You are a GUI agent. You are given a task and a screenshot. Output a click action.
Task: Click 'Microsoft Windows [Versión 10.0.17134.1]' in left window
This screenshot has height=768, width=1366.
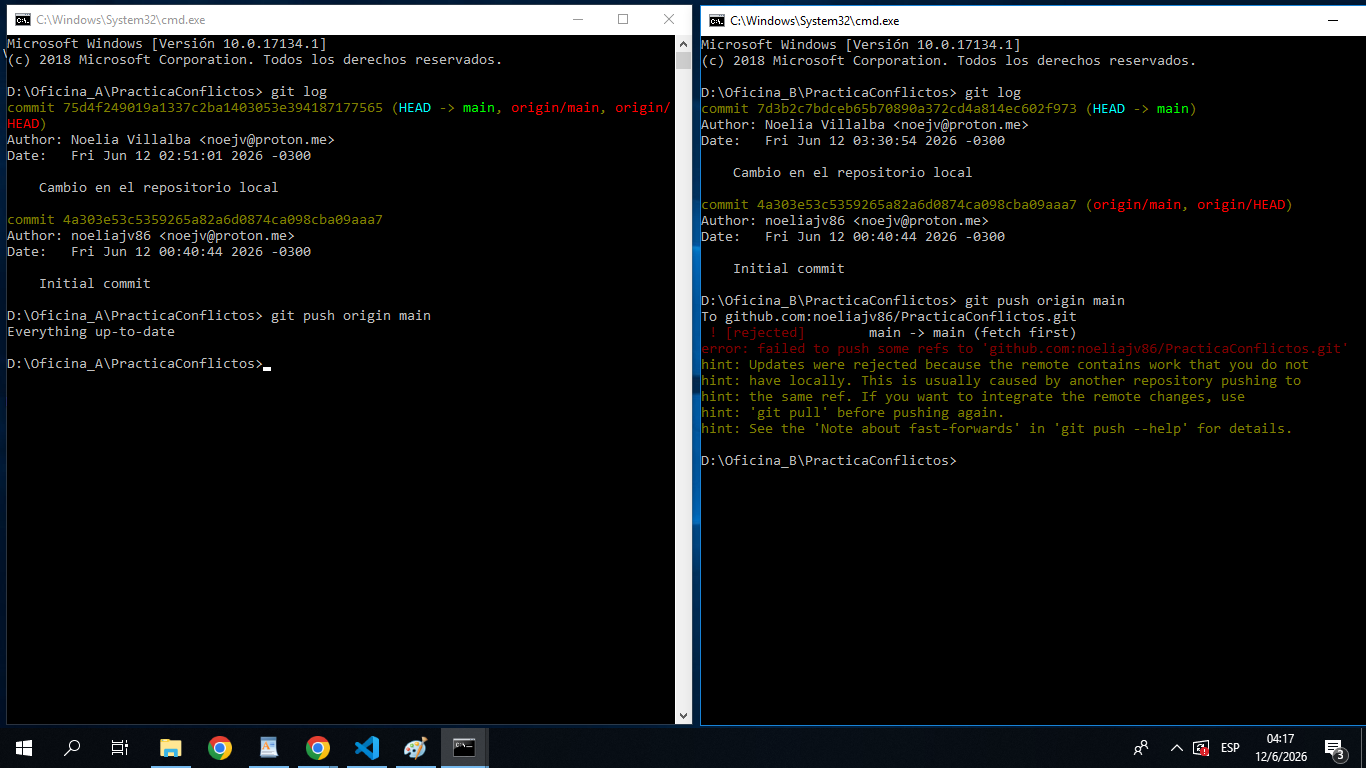[167, 44]
